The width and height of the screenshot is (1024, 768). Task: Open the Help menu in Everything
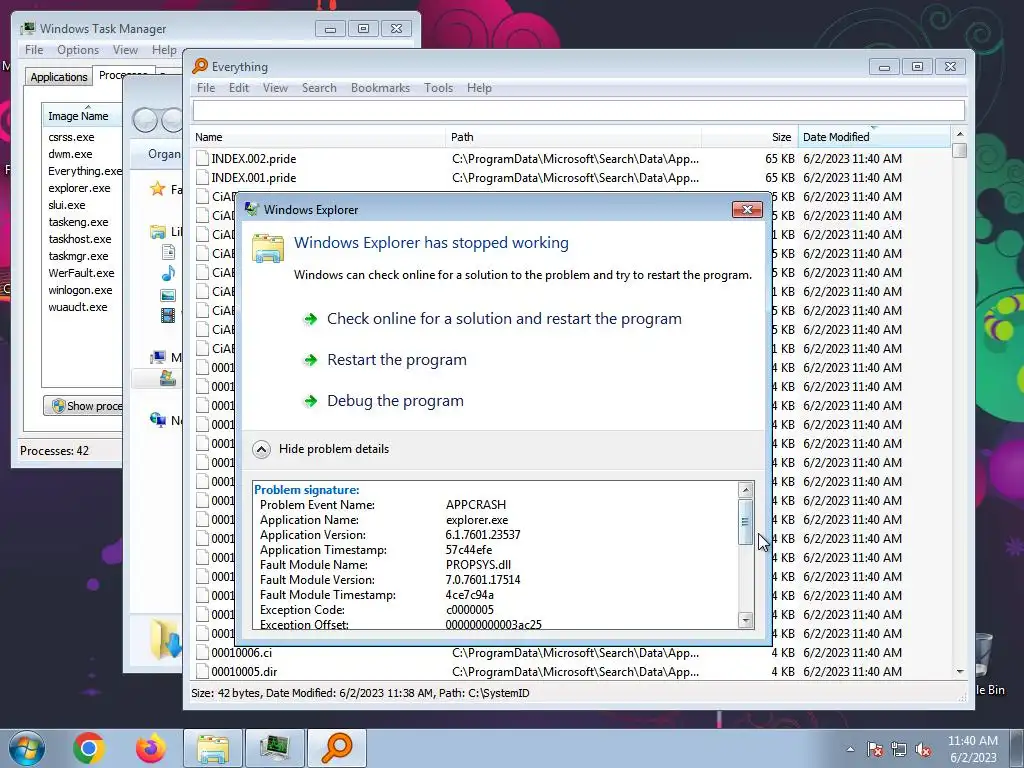[479, 88]
